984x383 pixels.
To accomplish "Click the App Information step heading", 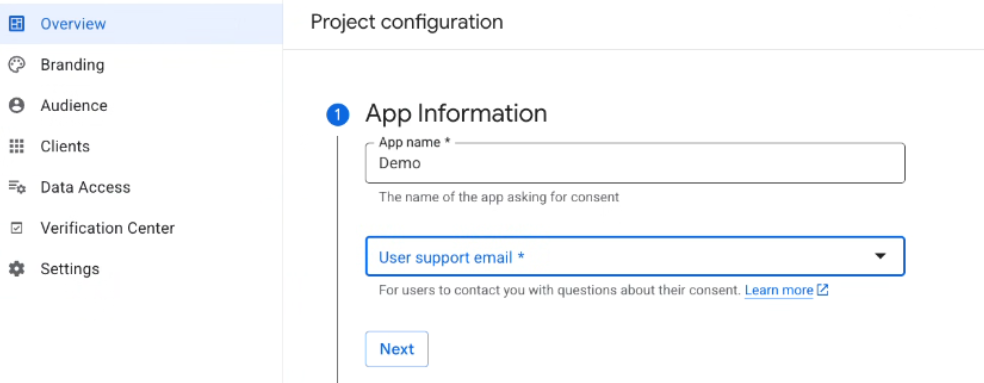I will [x=456, y=114].
